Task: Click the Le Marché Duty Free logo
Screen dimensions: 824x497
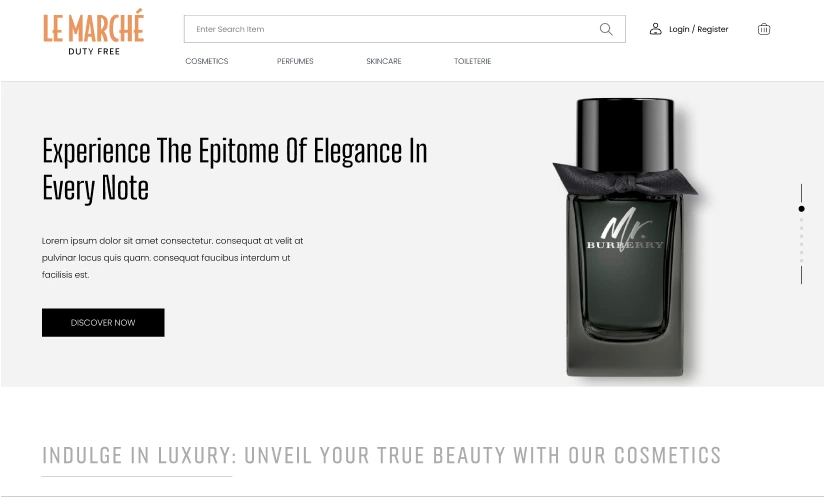Action: pos(94,32)
